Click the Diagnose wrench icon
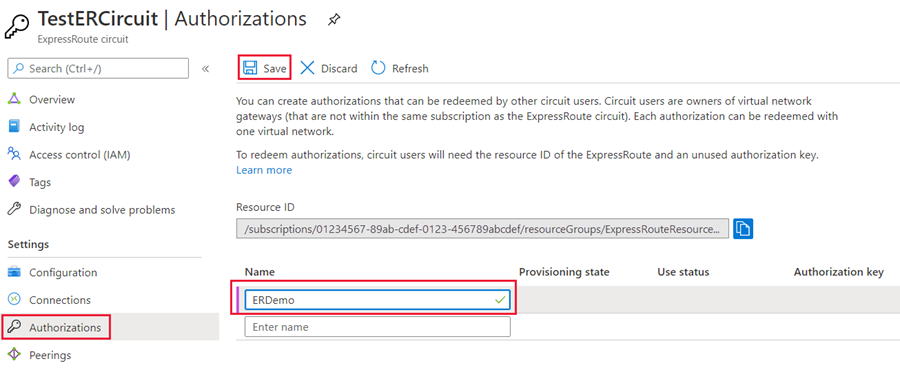This screenshot has height=370, width=900. click(x=14, y=209)
